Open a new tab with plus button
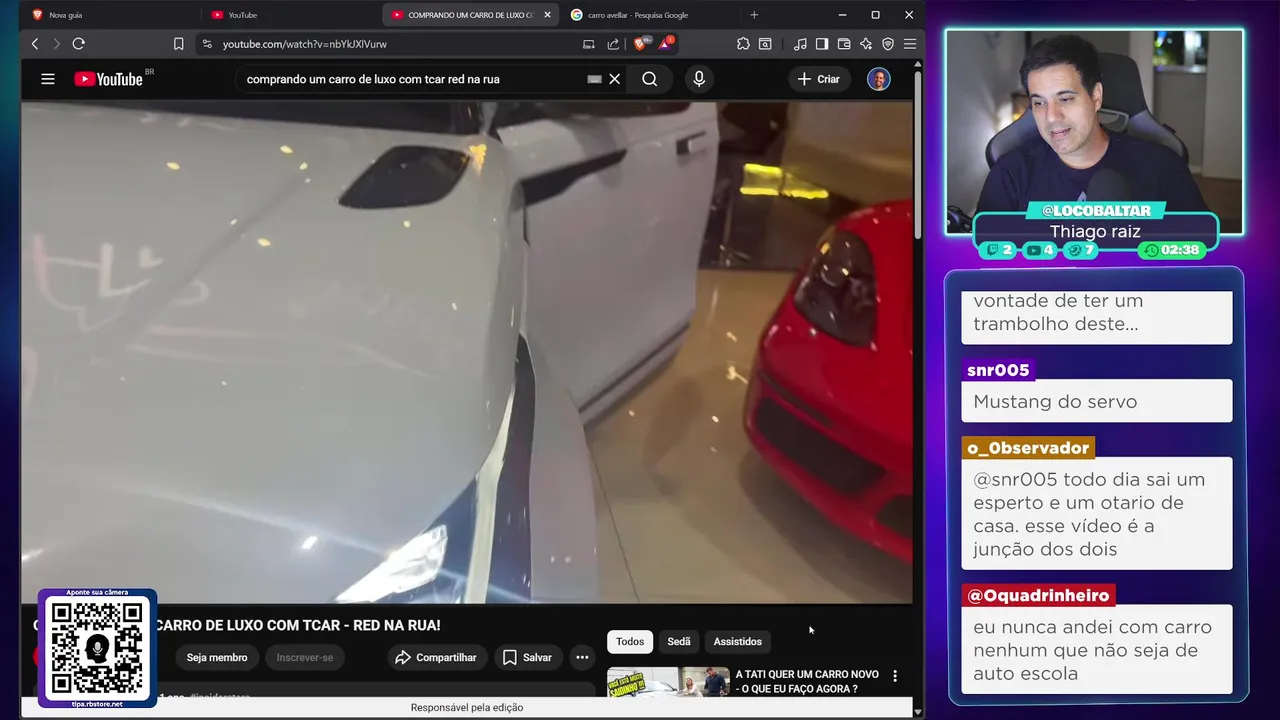1280x720 pixels. 754,15
